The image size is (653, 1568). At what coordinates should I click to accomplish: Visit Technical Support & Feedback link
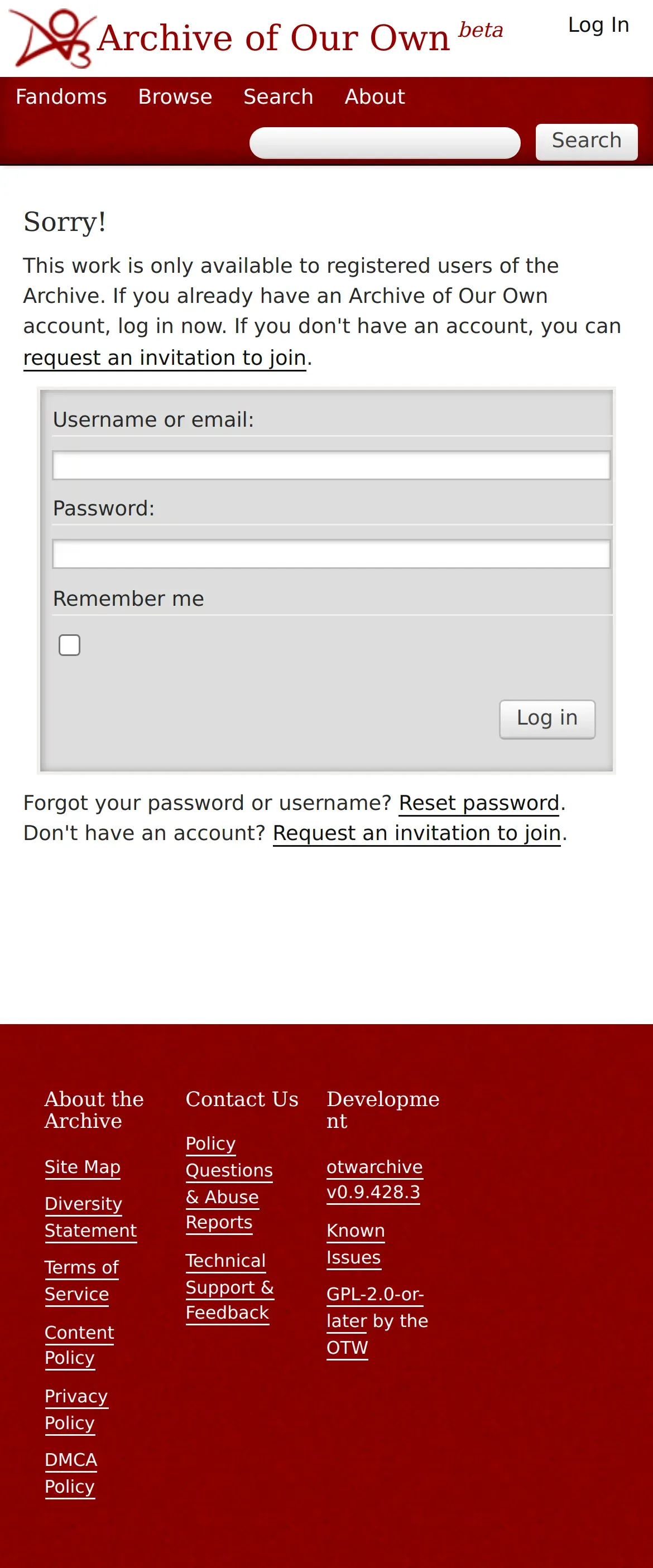(x=229, y=1287)
